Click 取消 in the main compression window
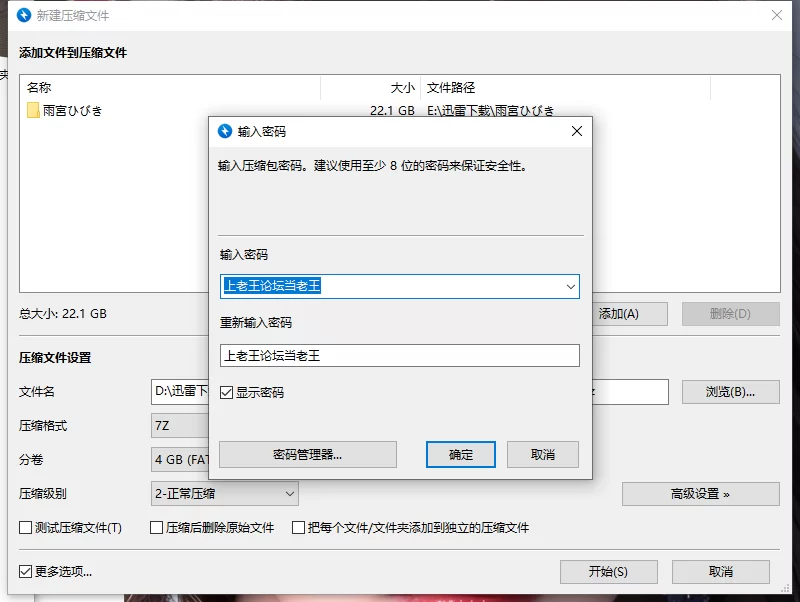800x602 pixels. click(721, 572)
